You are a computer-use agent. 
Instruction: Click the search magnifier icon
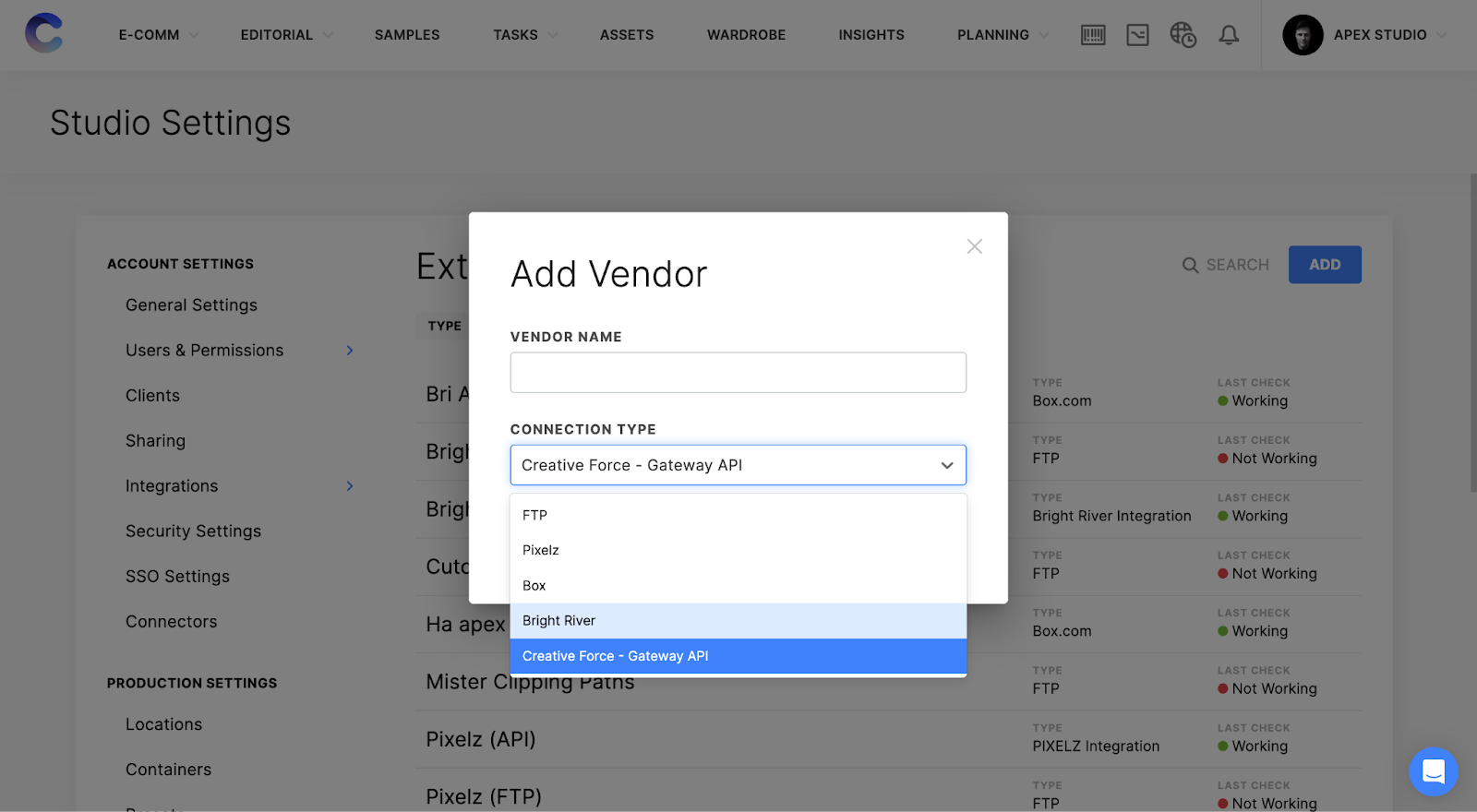pyautogui.click(x=1190, y=266)
